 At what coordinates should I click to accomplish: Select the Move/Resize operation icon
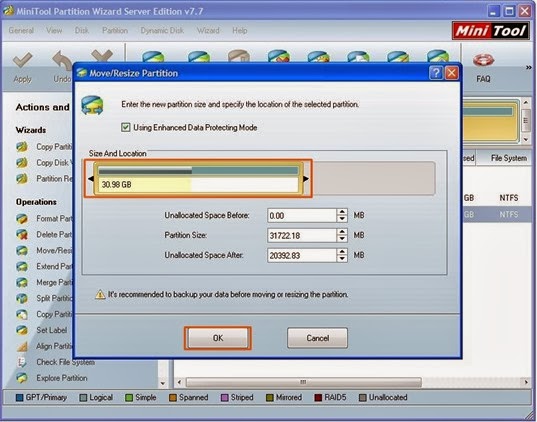coord(22,250)
